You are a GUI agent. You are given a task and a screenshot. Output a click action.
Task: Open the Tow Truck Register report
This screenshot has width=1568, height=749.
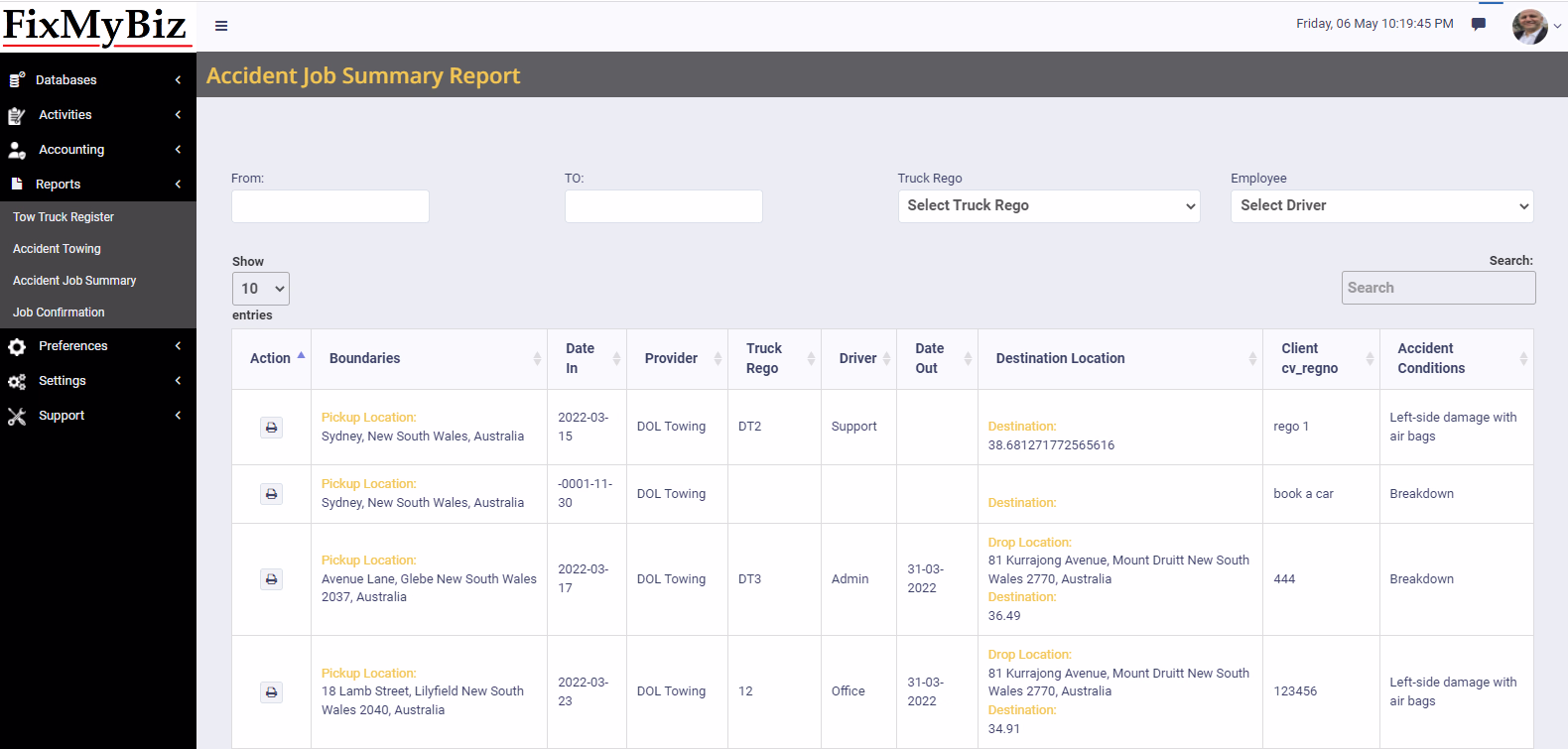(64, 217)
